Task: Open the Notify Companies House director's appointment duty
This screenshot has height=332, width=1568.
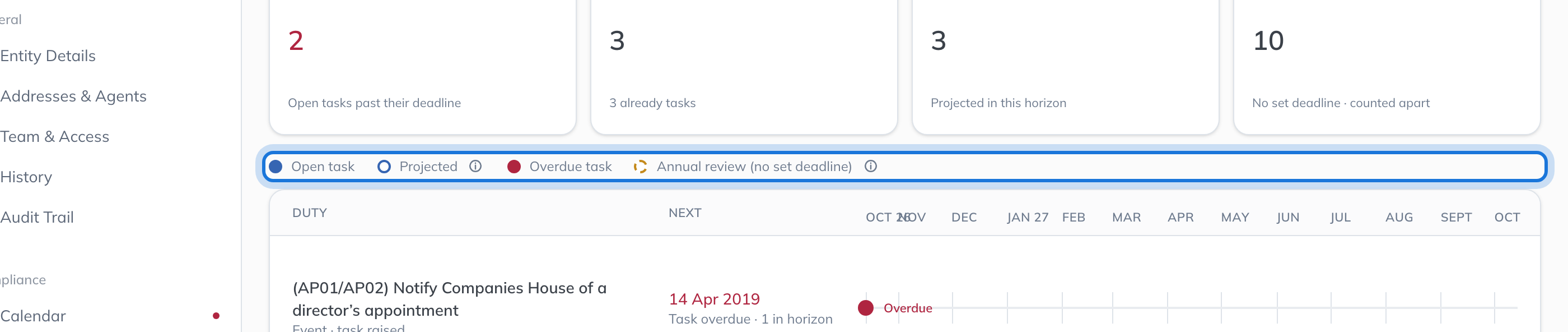Action: point(449,299)
